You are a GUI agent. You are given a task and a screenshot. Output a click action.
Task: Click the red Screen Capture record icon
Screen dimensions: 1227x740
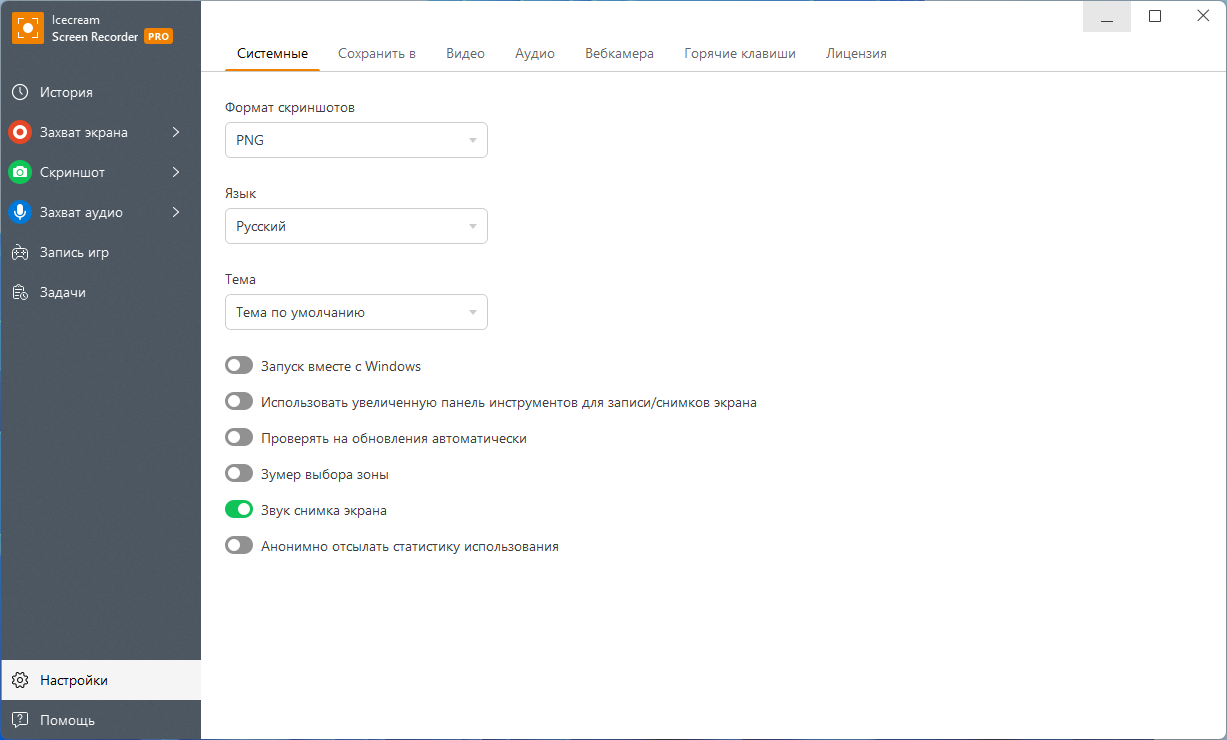(19, 132)
